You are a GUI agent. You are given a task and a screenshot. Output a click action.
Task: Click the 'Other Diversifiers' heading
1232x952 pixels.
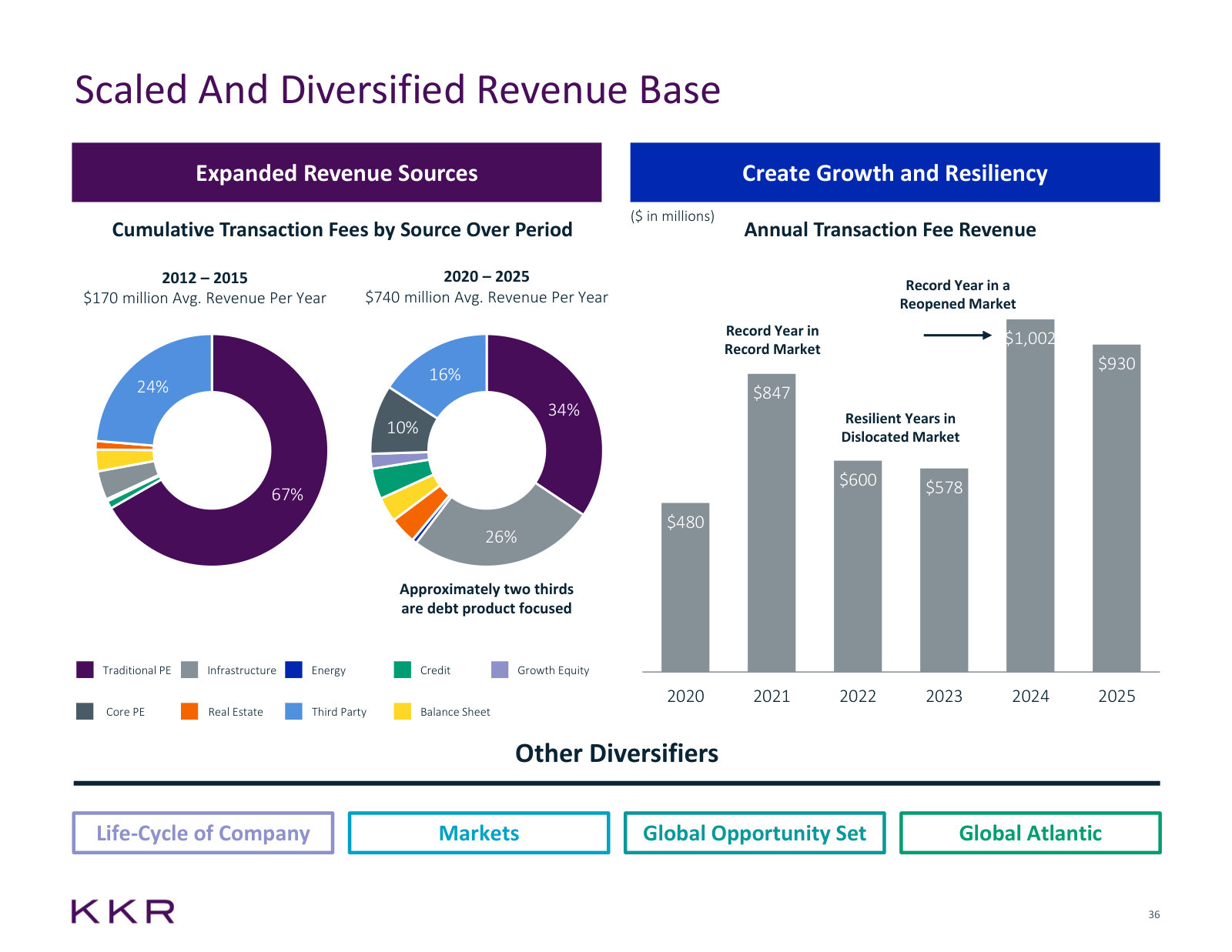tap(617, 753)
